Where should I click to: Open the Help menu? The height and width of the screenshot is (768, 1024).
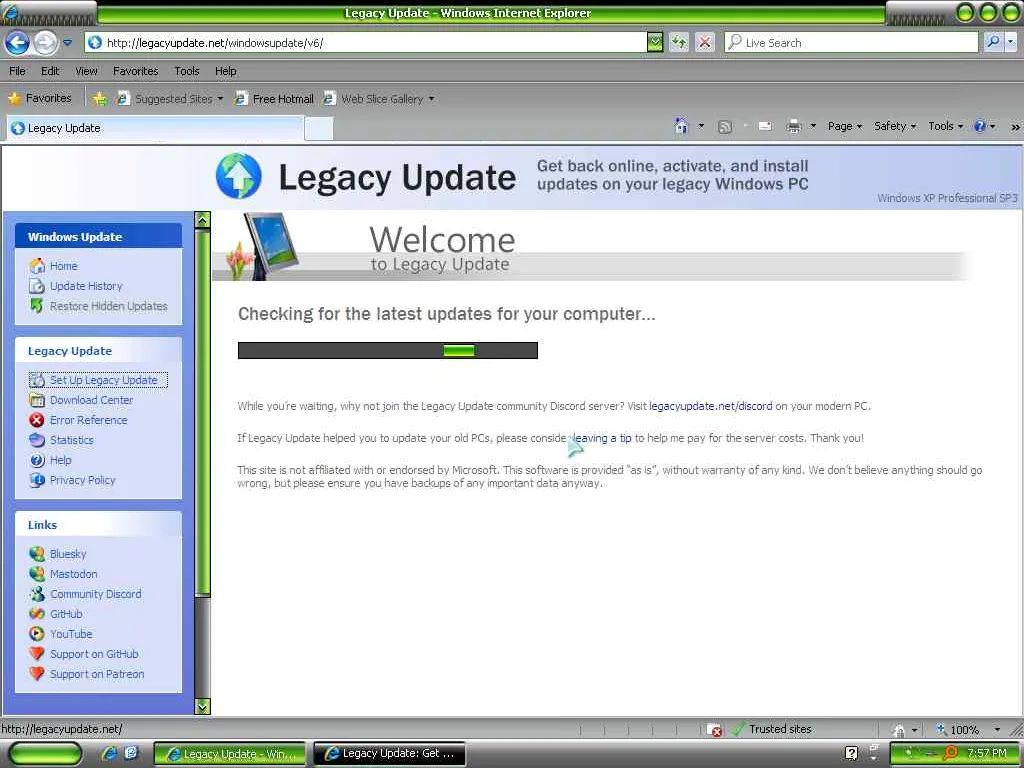pyautogui.click(x=225, y=71)
